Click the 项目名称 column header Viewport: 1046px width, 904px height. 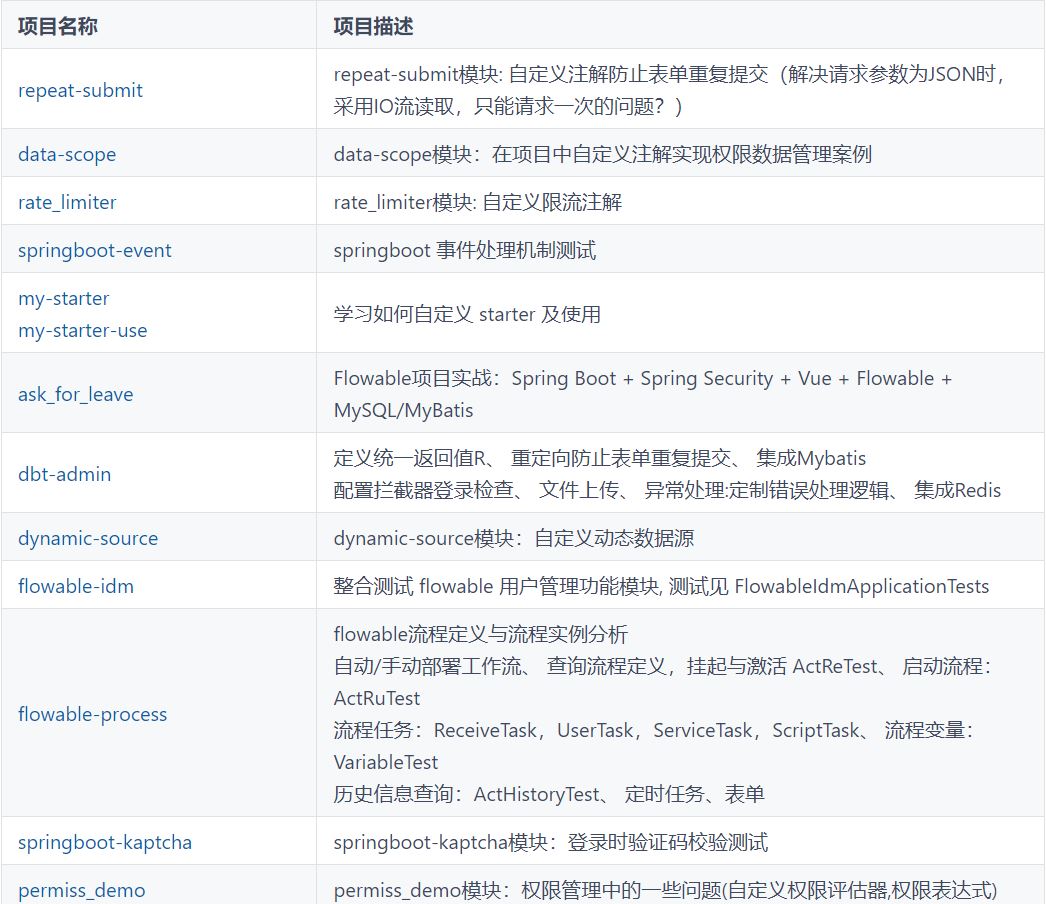pos(58,26)
